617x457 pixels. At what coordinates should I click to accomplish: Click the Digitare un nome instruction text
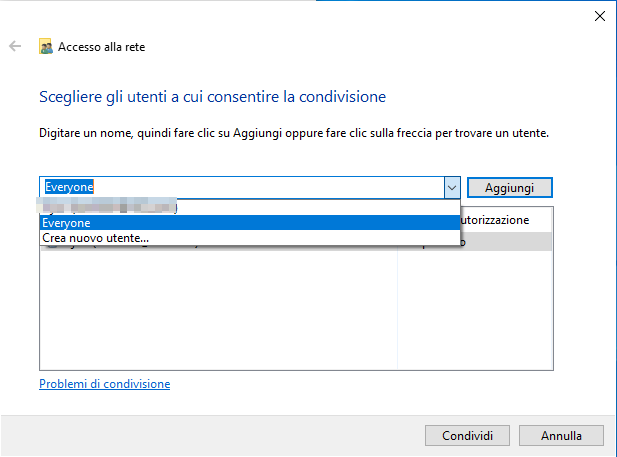point(294,132)
